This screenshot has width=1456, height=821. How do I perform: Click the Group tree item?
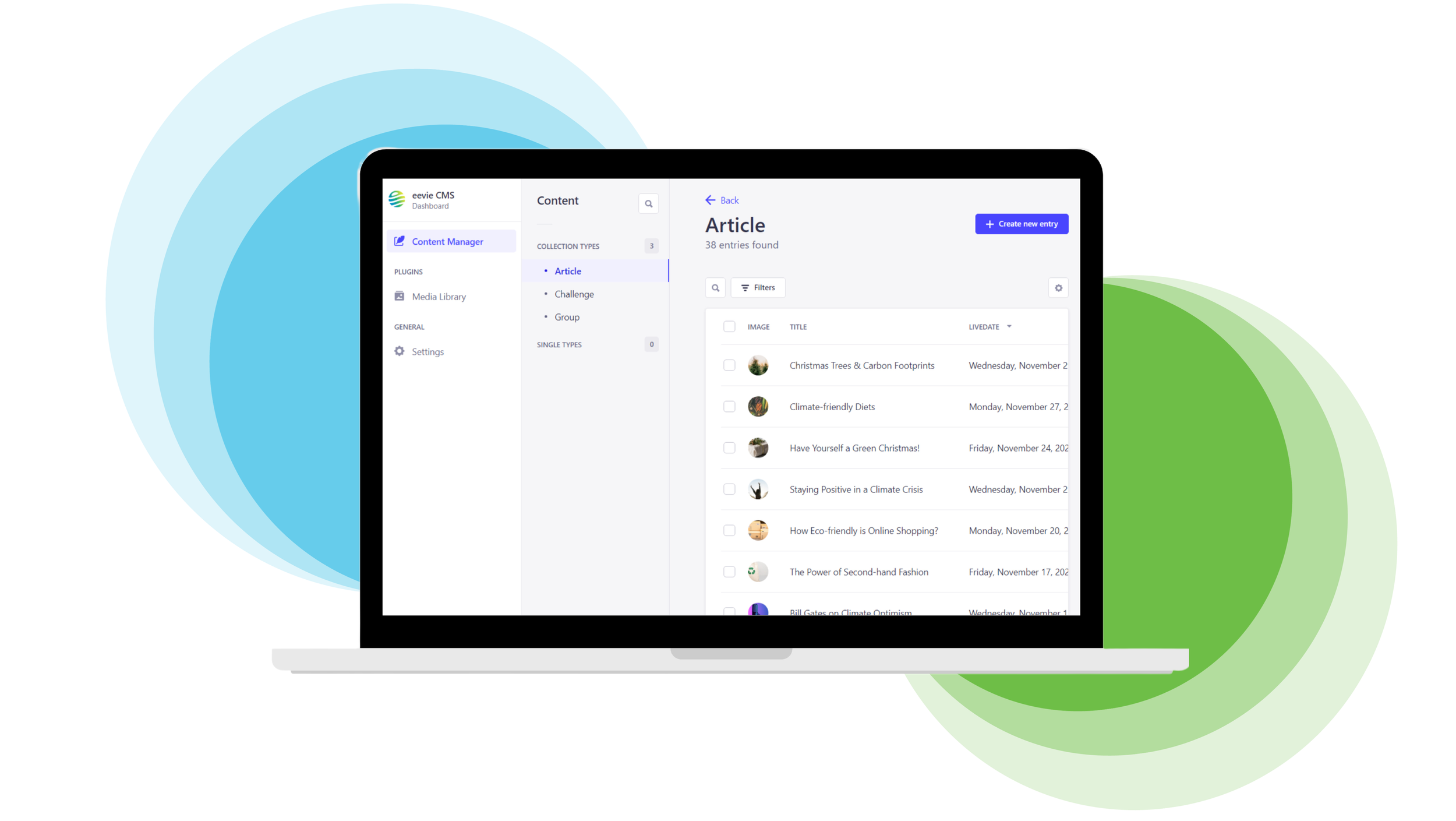(567, 317)
